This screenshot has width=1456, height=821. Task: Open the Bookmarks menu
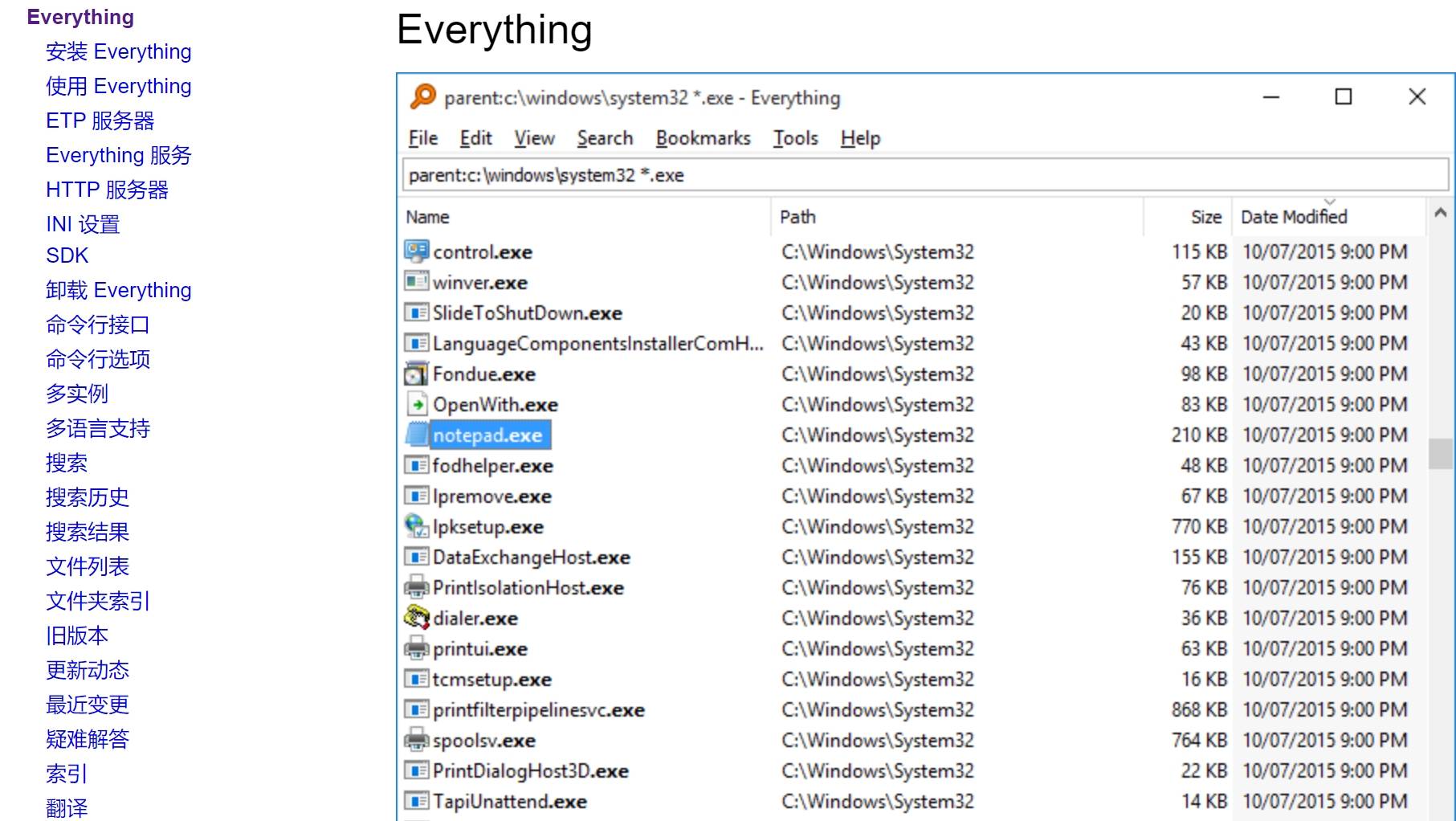(703, 138)
